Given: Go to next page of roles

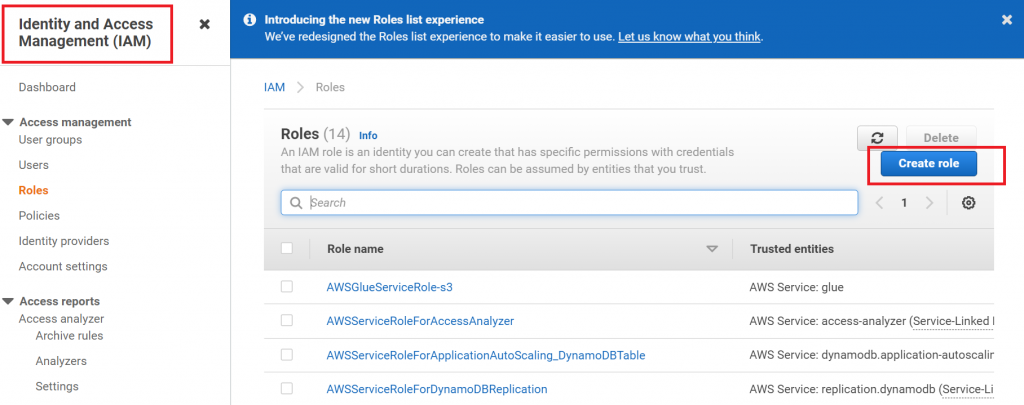Looking at the screenshot, I should point(929,203).
